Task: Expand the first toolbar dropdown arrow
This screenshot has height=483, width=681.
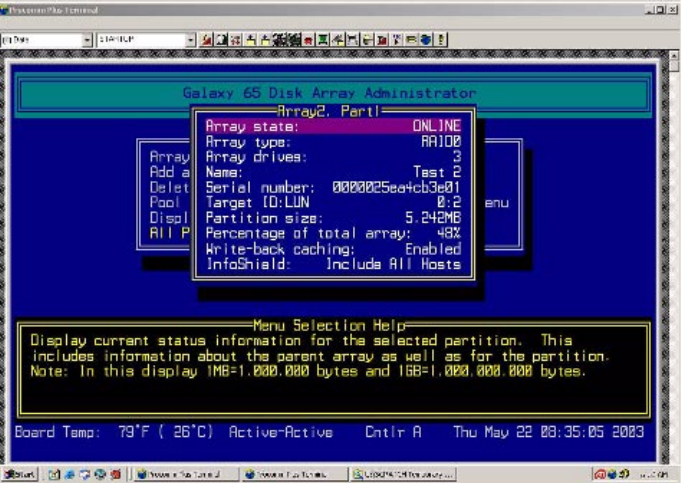Action: coord(87,40)
